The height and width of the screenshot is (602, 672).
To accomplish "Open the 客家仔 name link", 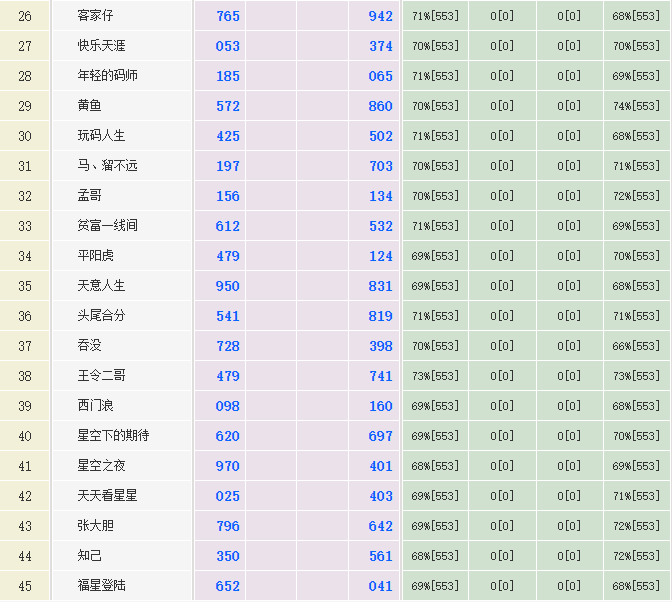I will click(96, 16).
